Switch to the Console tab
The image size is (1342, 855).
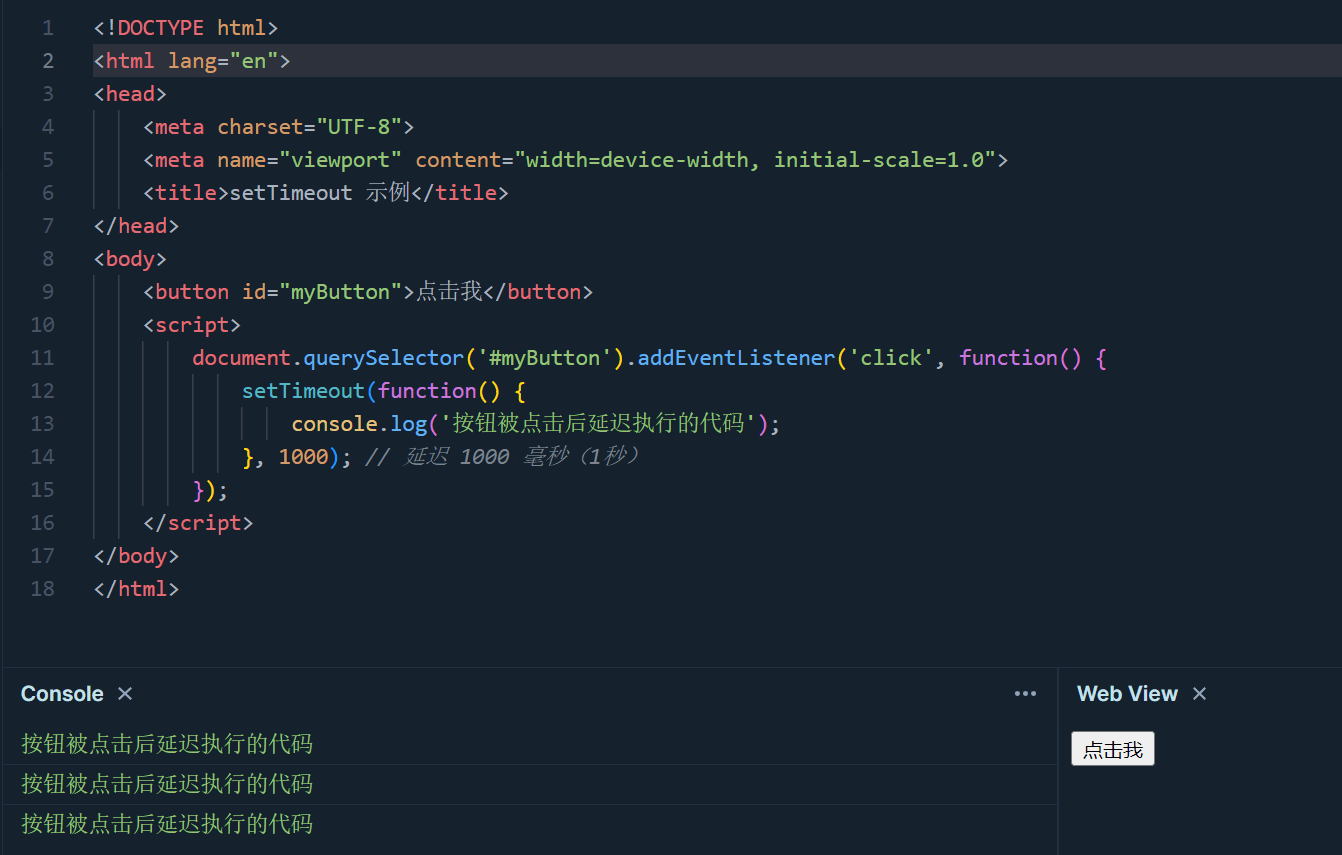pyautogui.click(x=62, y=693)
